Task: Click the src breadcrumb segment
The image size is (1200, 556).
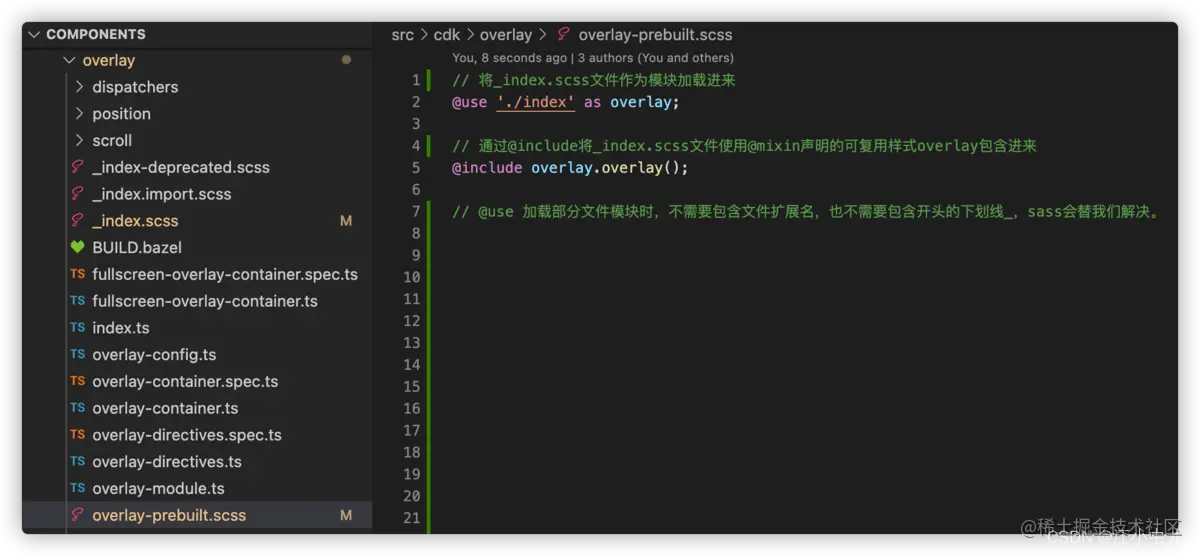Action: click(402, 35)
